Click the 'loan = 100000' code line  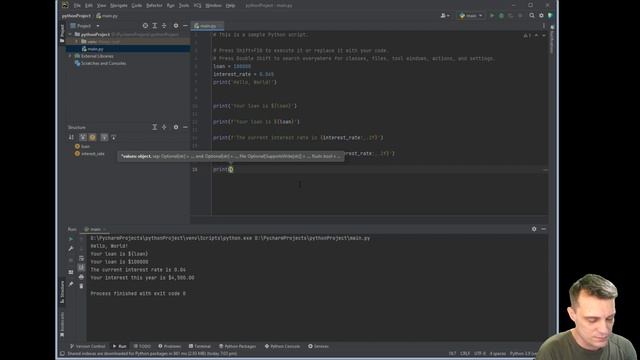(x=232, y=66)
